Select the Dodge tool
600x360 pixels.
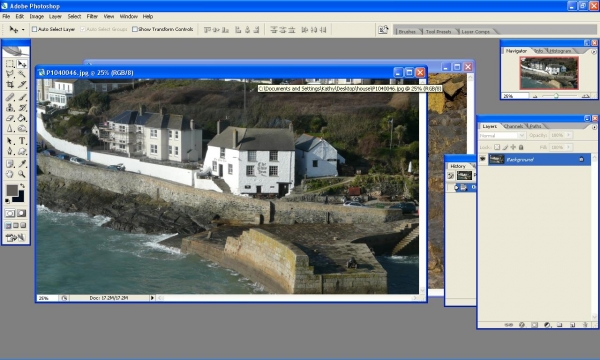click(x=22, y=129)
